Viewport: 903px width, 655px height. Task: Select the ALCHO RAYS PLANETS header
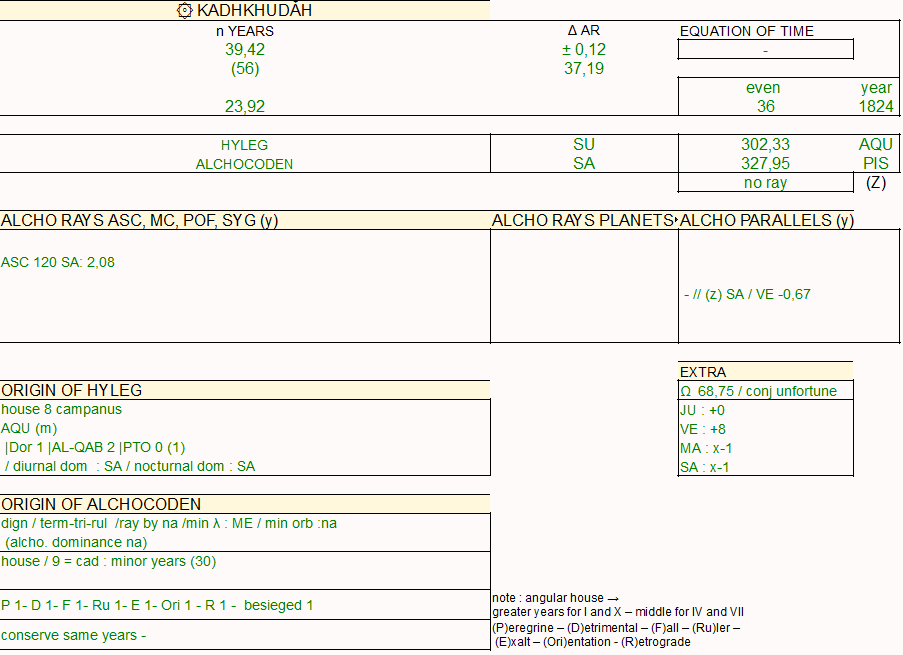point(583,221)
